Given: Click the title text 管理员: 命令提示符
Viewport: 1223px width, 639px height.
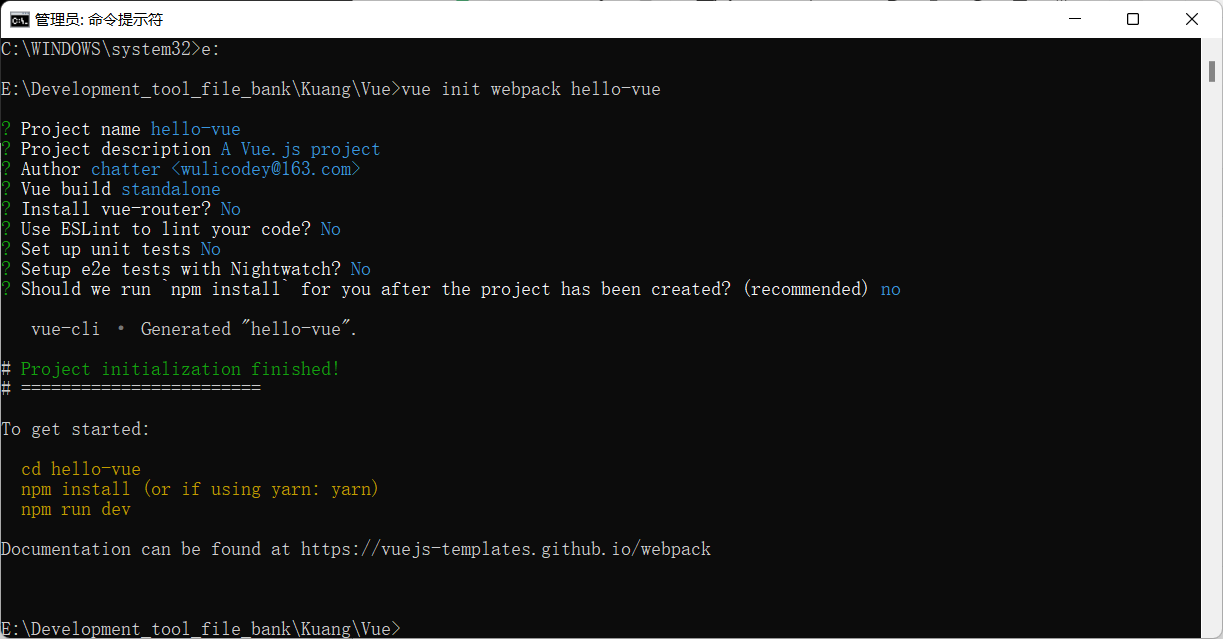Looking at the screenshot, I should click(99, 19).
